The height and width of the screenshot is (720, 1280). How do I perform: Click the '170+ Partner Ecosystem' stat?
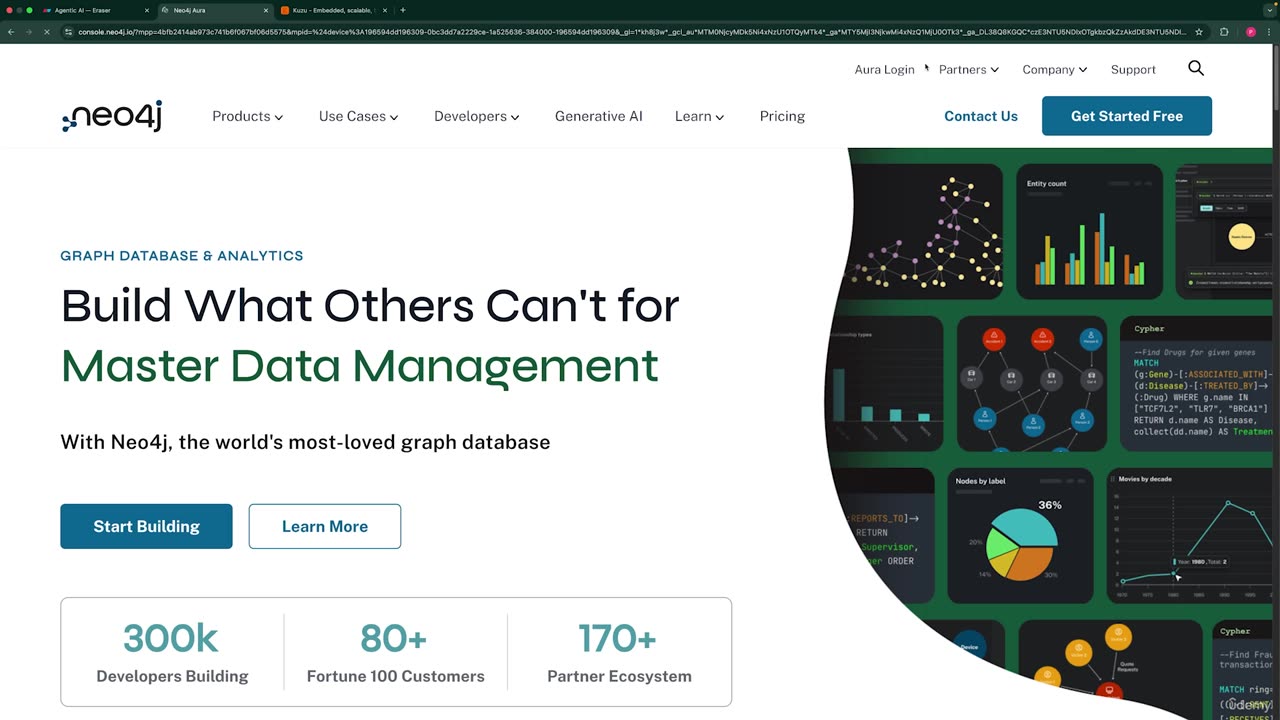[x=619, y=653]
